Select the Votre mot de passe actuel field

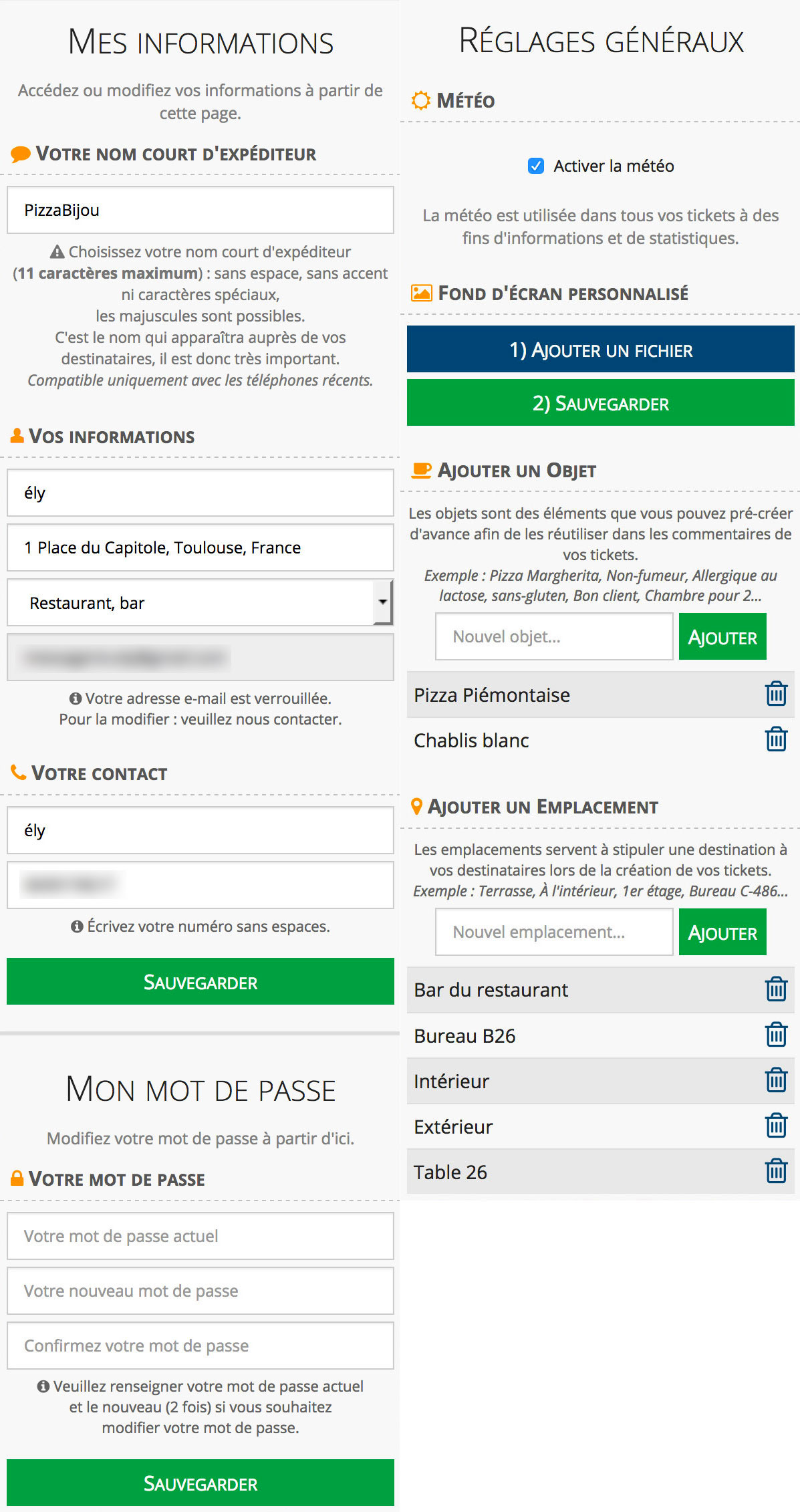(x=200, y=1237)
